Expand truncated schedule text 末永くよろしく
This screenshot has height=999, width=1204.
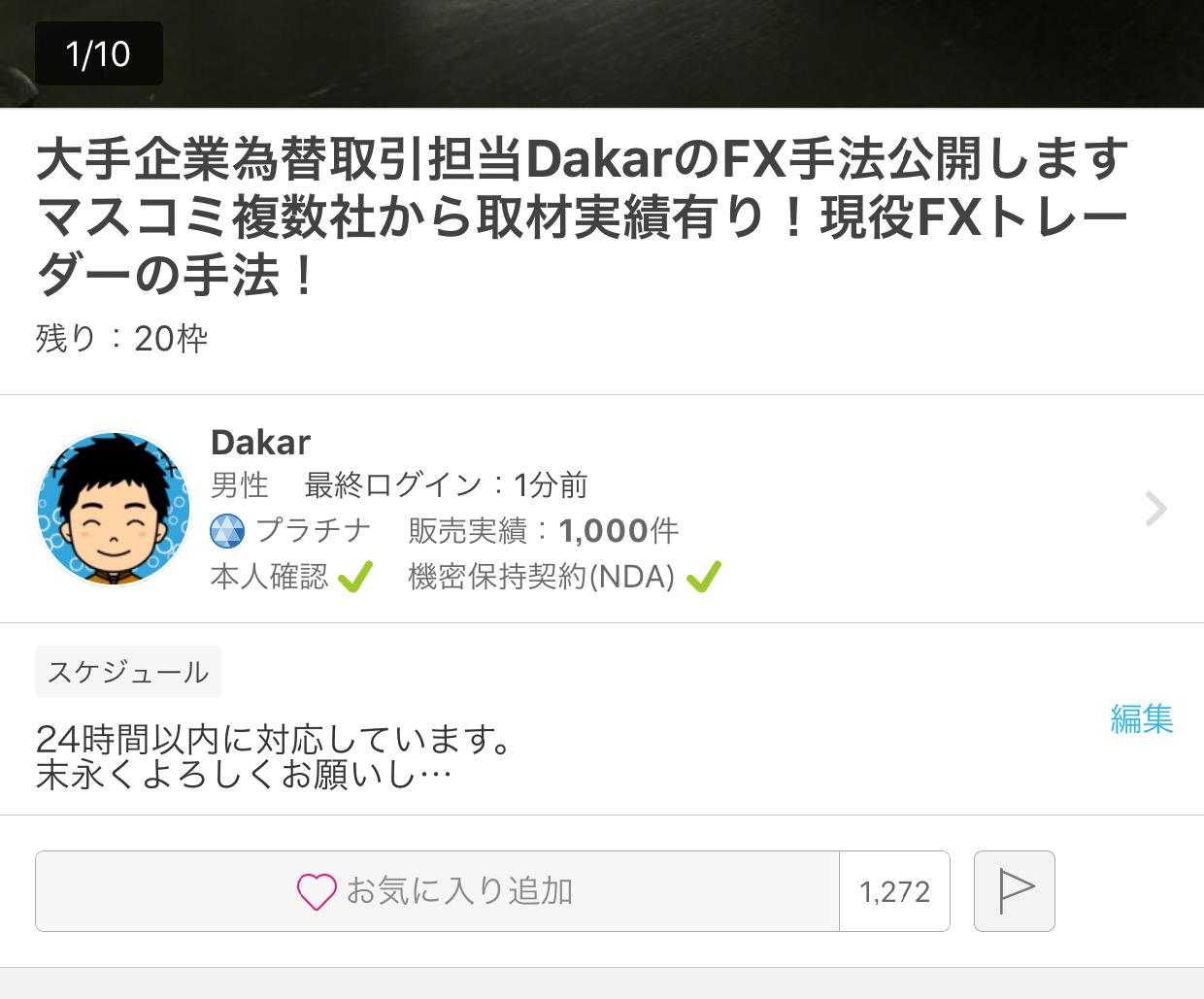pos(244,775)
